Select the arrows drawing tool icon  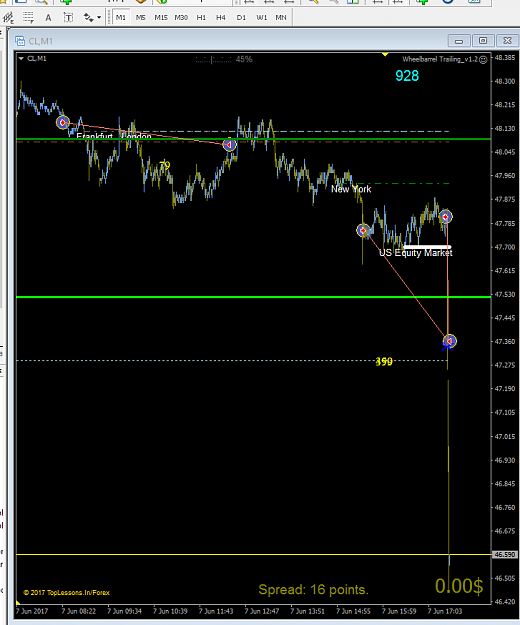(x=88, y=18)
